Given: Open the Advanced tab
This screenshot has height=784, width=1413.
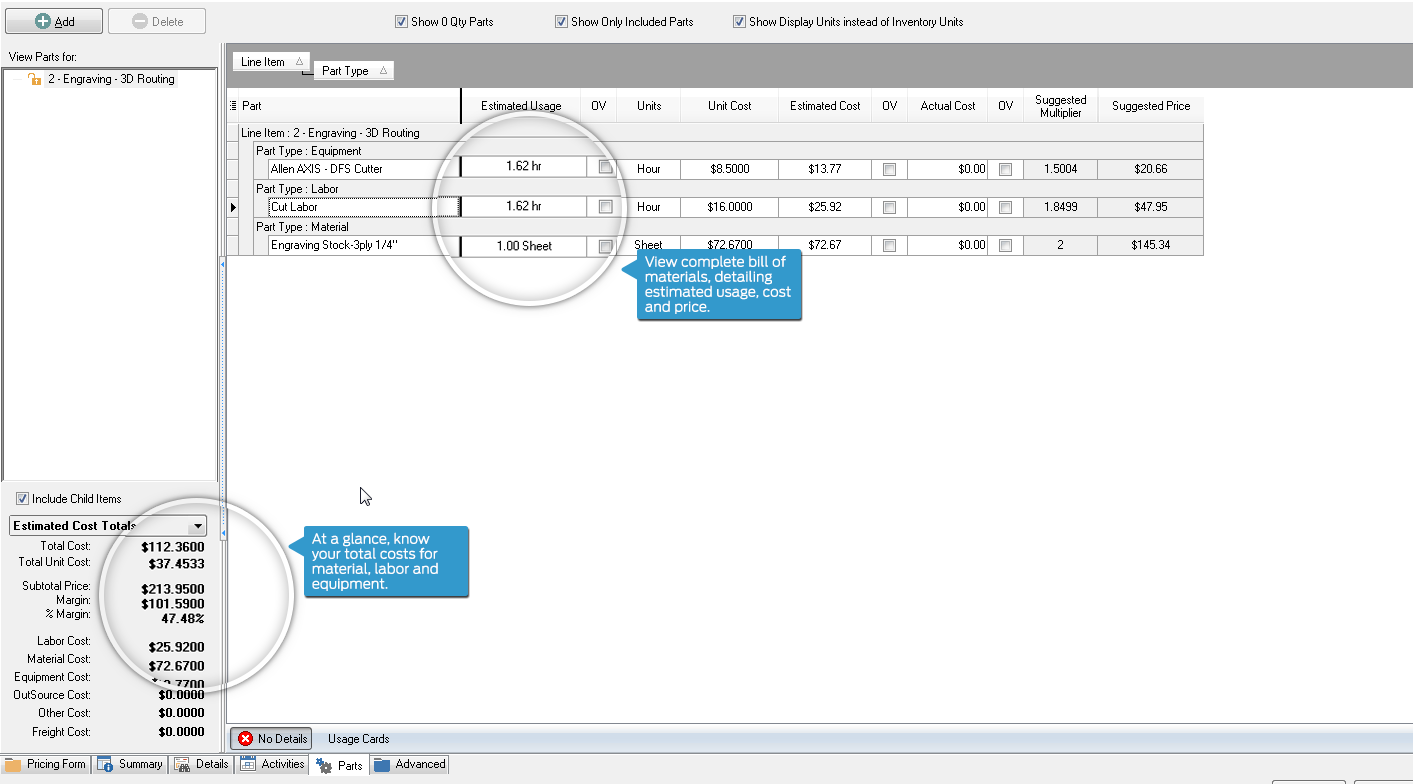Looking at the screenshot, I should pos(410,764).
